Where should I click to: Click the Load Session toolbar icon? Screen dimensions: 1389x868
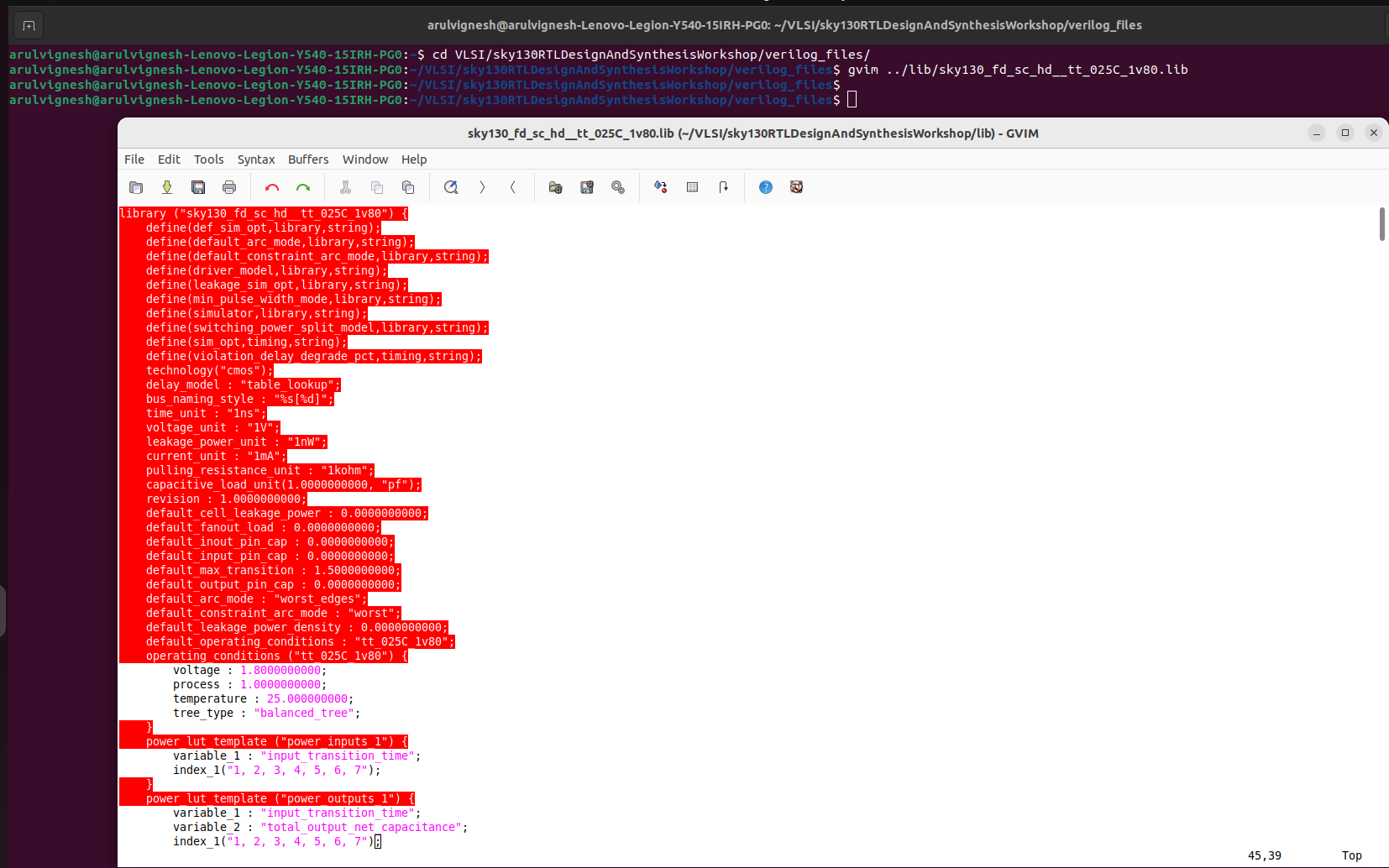555,187
